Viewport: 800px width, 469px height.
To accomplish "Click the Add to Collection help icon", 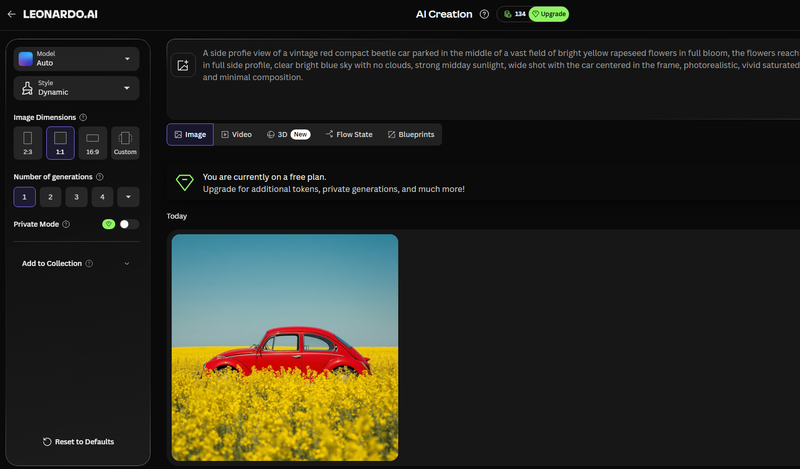I will pyautogui.click(x=89, y=263).
